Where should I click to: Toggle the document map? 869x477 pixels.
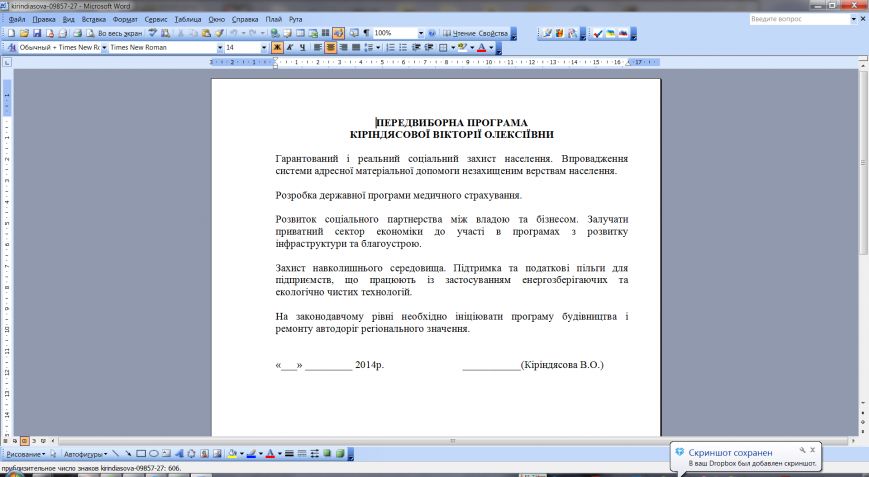(354, 33)
